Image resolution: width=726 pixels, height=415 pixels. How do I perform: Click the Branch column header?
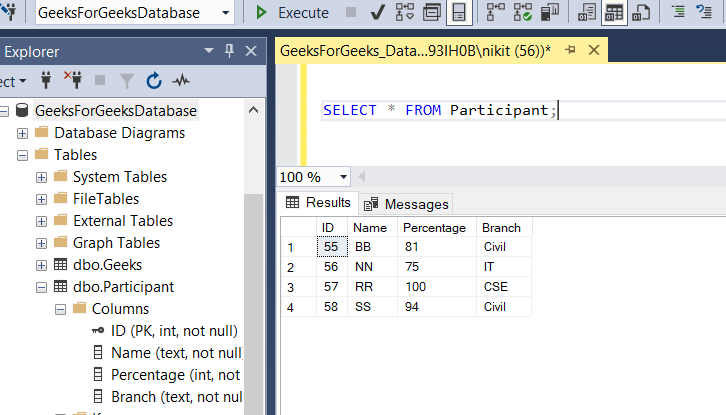(x=504, y=227)
